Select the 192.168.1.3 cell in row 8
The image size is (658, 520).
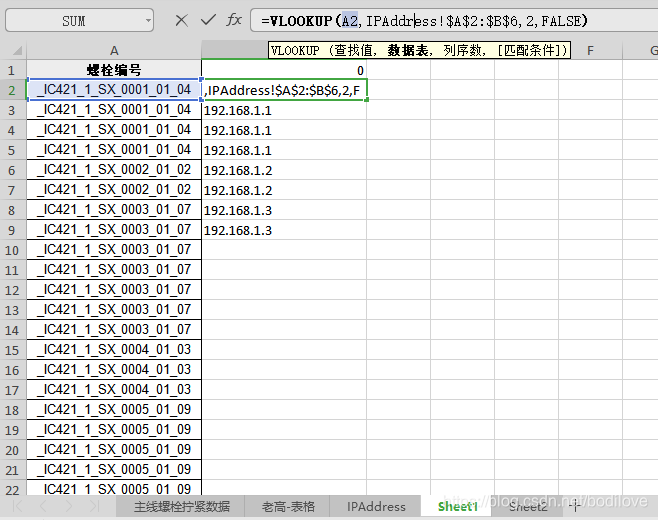tap(284, 210)
